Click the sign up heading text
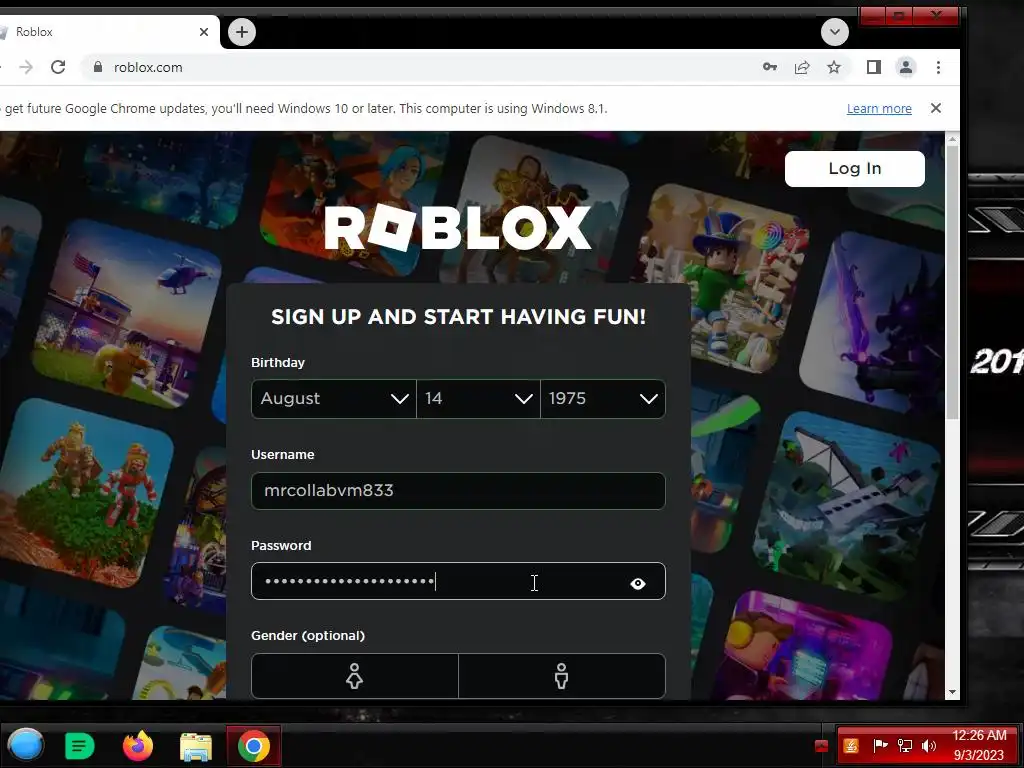The height and width of the screenshot is (768, 1024). 458,317
